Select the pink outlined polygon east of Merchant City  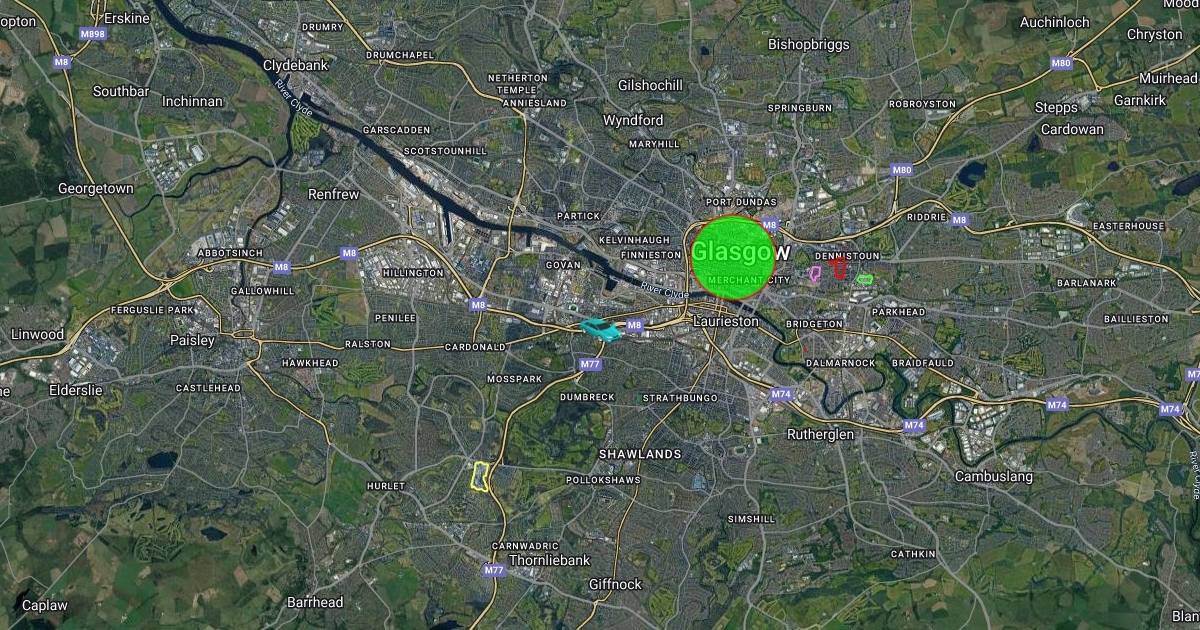814,273
